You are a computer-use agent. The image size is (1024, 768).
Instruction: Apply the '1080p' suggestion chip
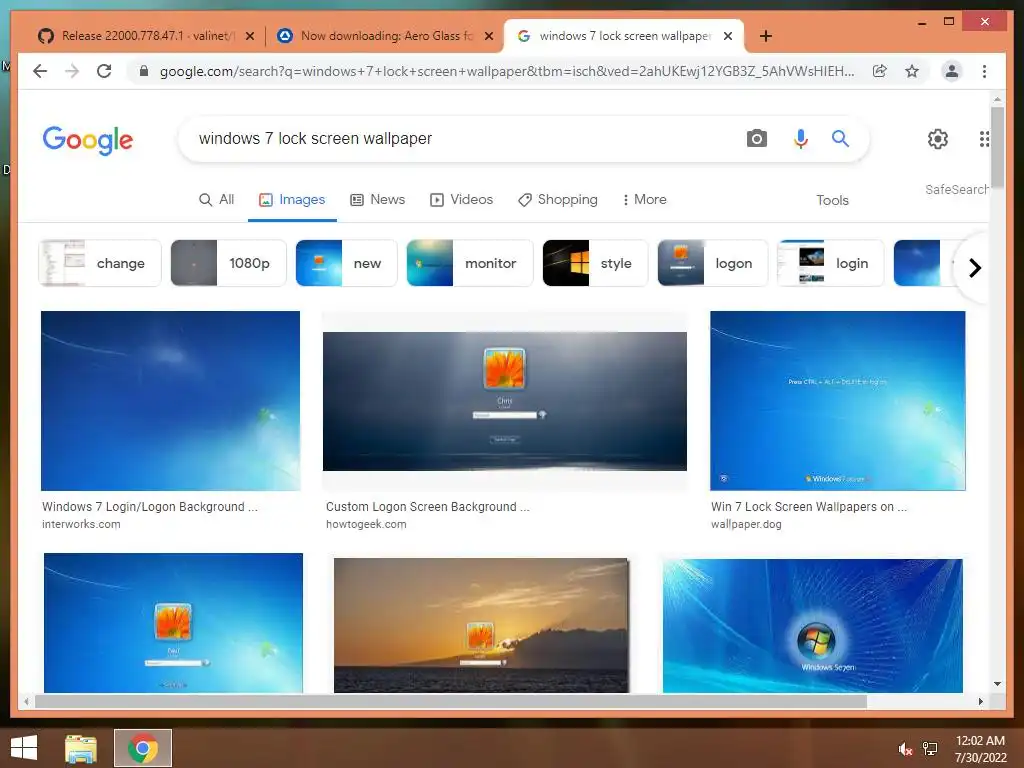tap(228, 263)
